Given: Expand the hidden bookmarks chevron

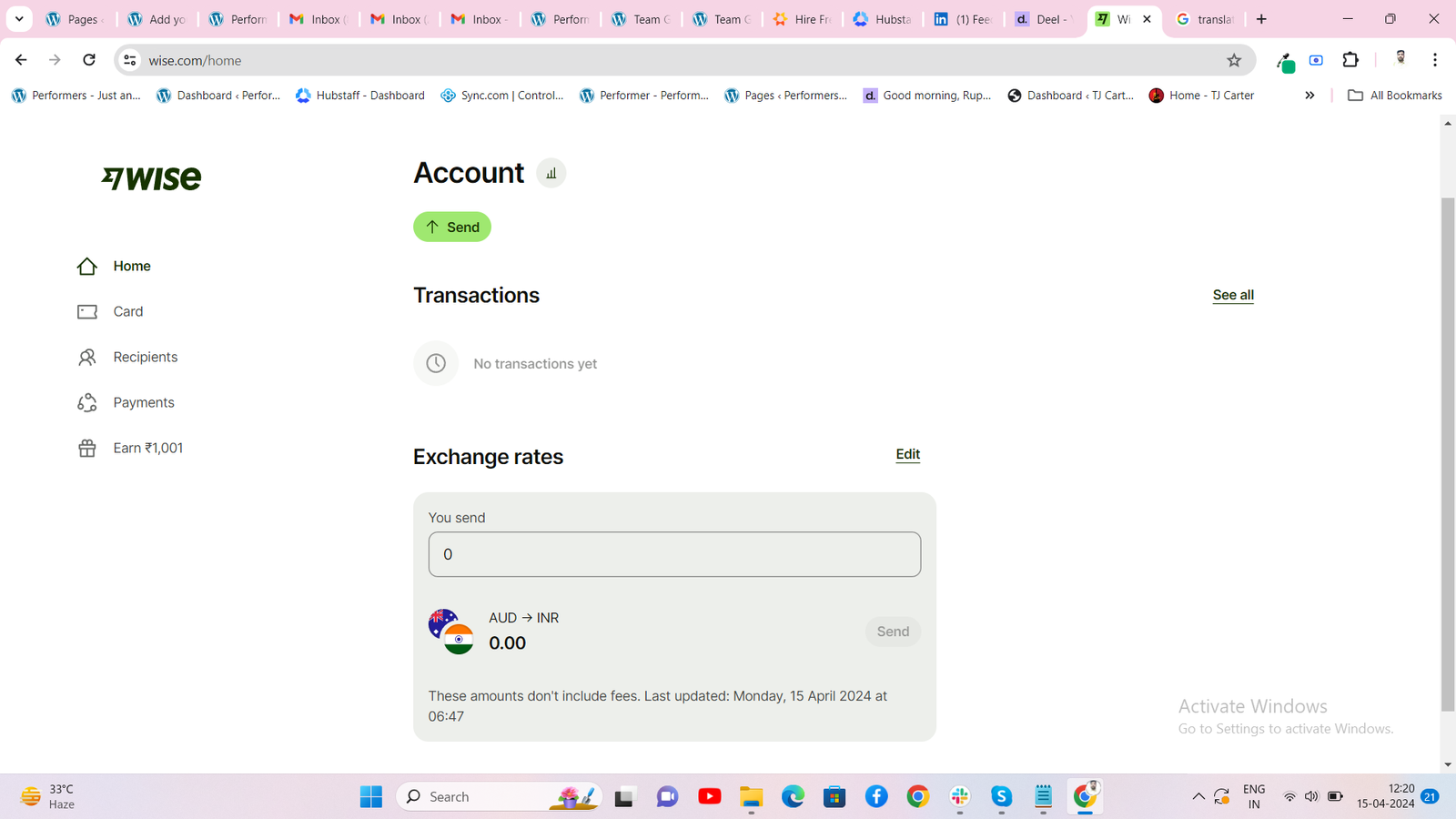Looking at the screenshot, I should tap(1309, 96).
